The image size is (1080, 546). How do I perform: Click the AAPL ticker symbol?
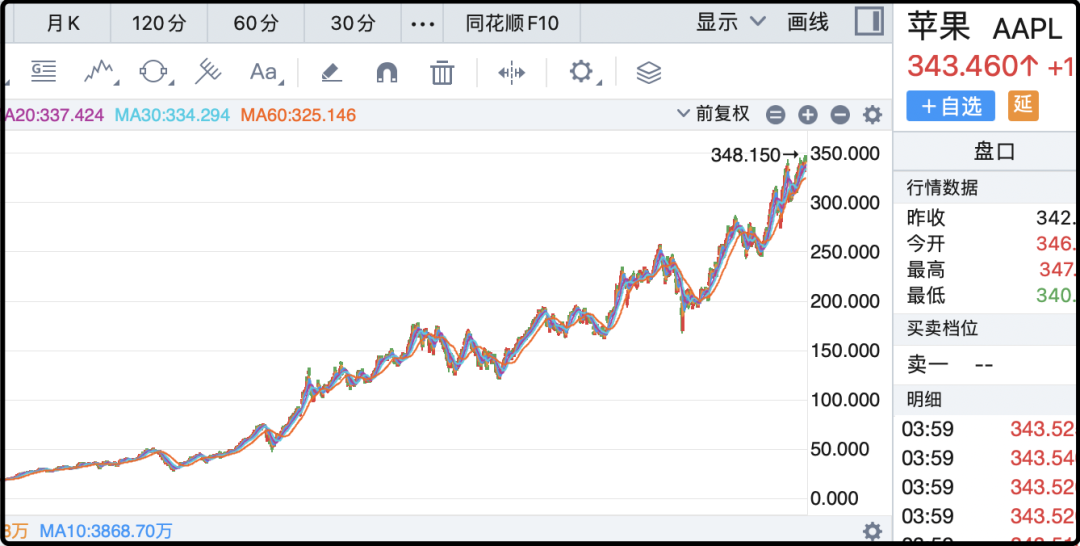point(1028,29)
